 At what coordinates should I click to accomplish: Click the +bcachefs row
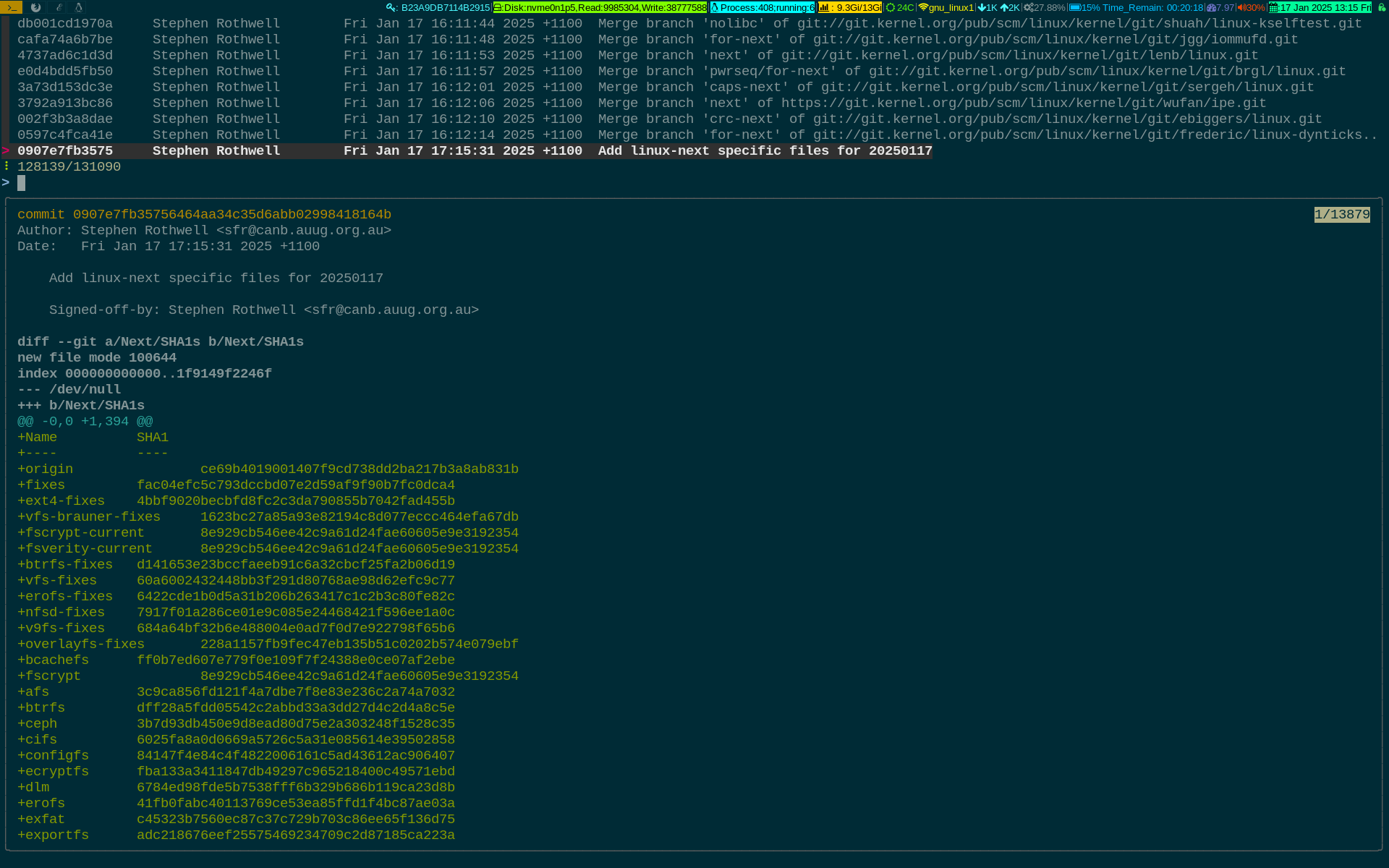coord(236,660)
